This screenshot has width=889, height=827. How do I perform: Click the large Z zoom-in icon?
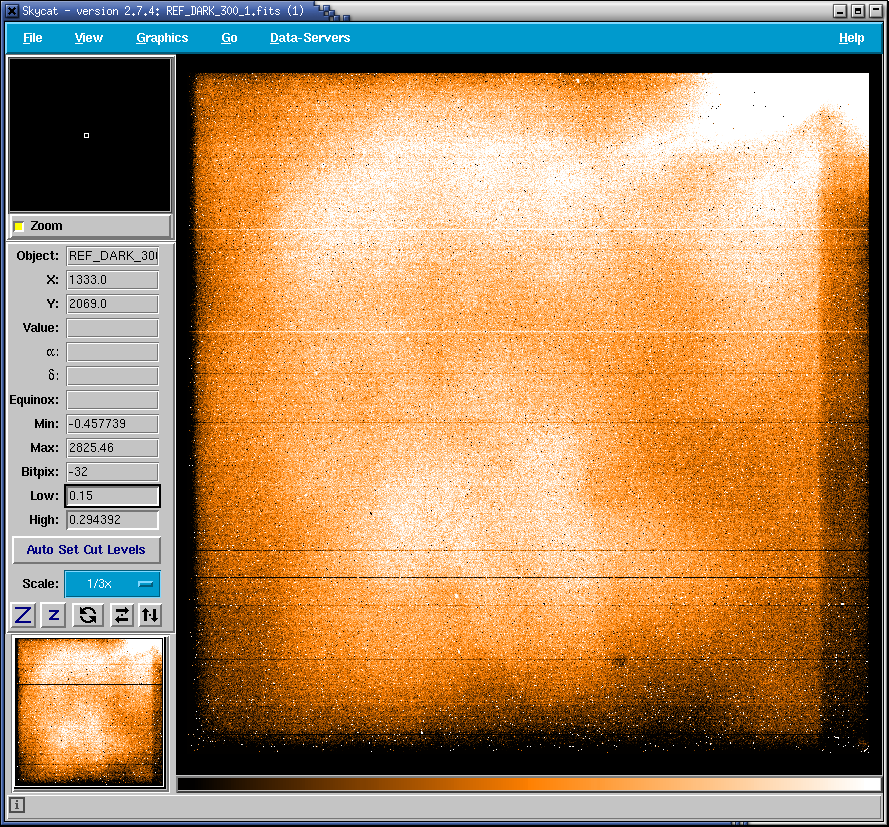[24, 615]
